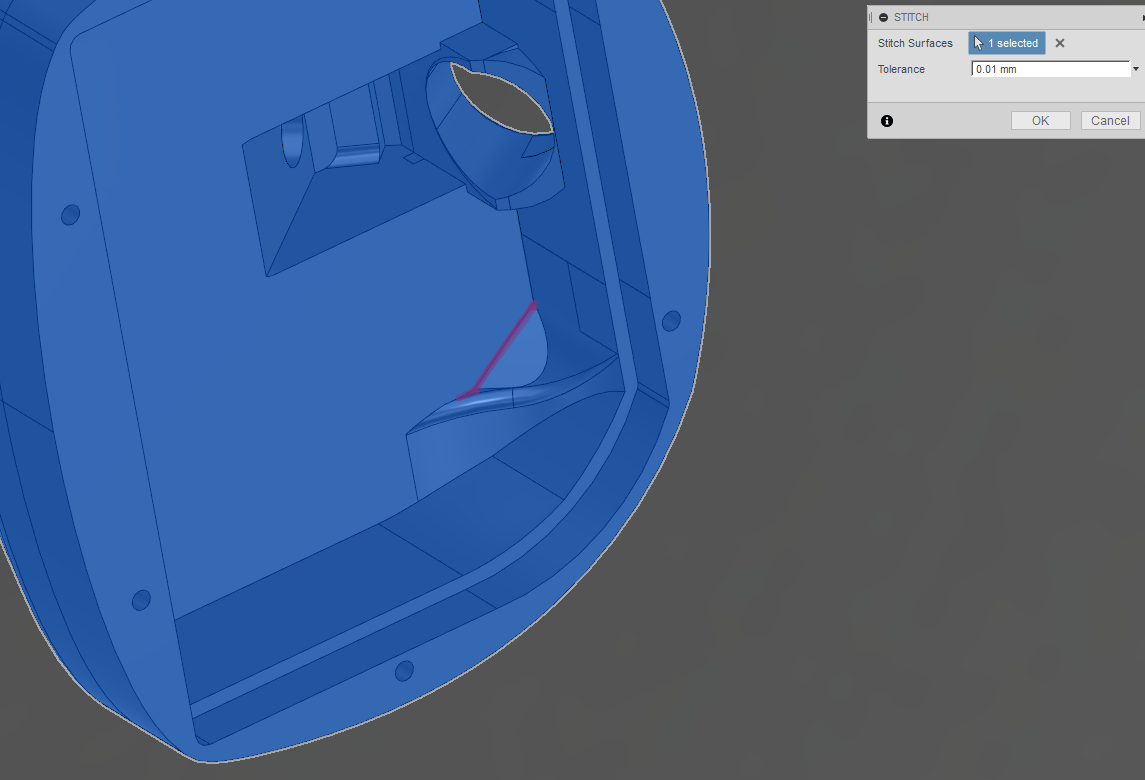Click the STITCH dialog title text
The width and height of the screenshot is (1145, 780).
910,17
